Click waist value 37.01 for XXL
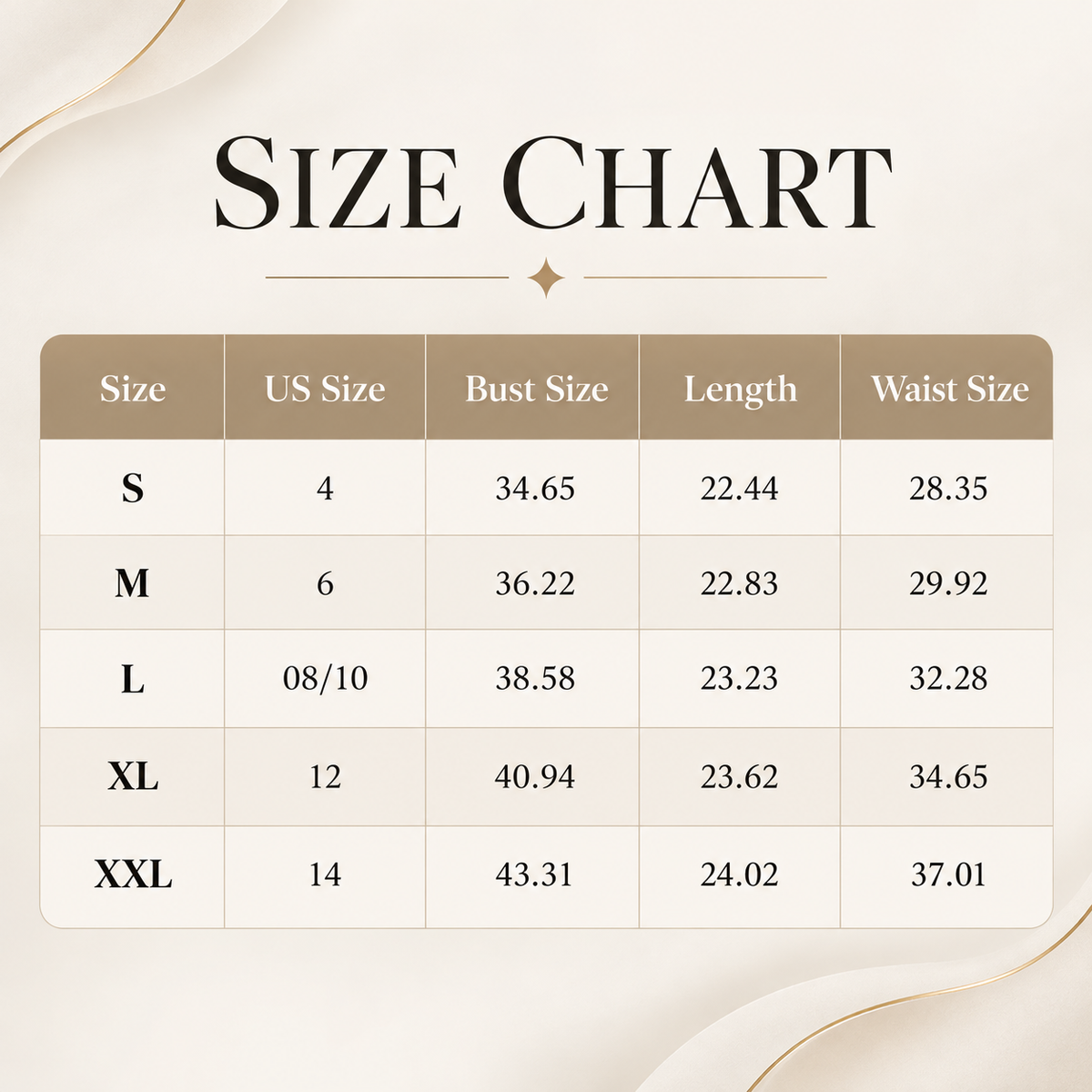 click(x=948, y=875)
